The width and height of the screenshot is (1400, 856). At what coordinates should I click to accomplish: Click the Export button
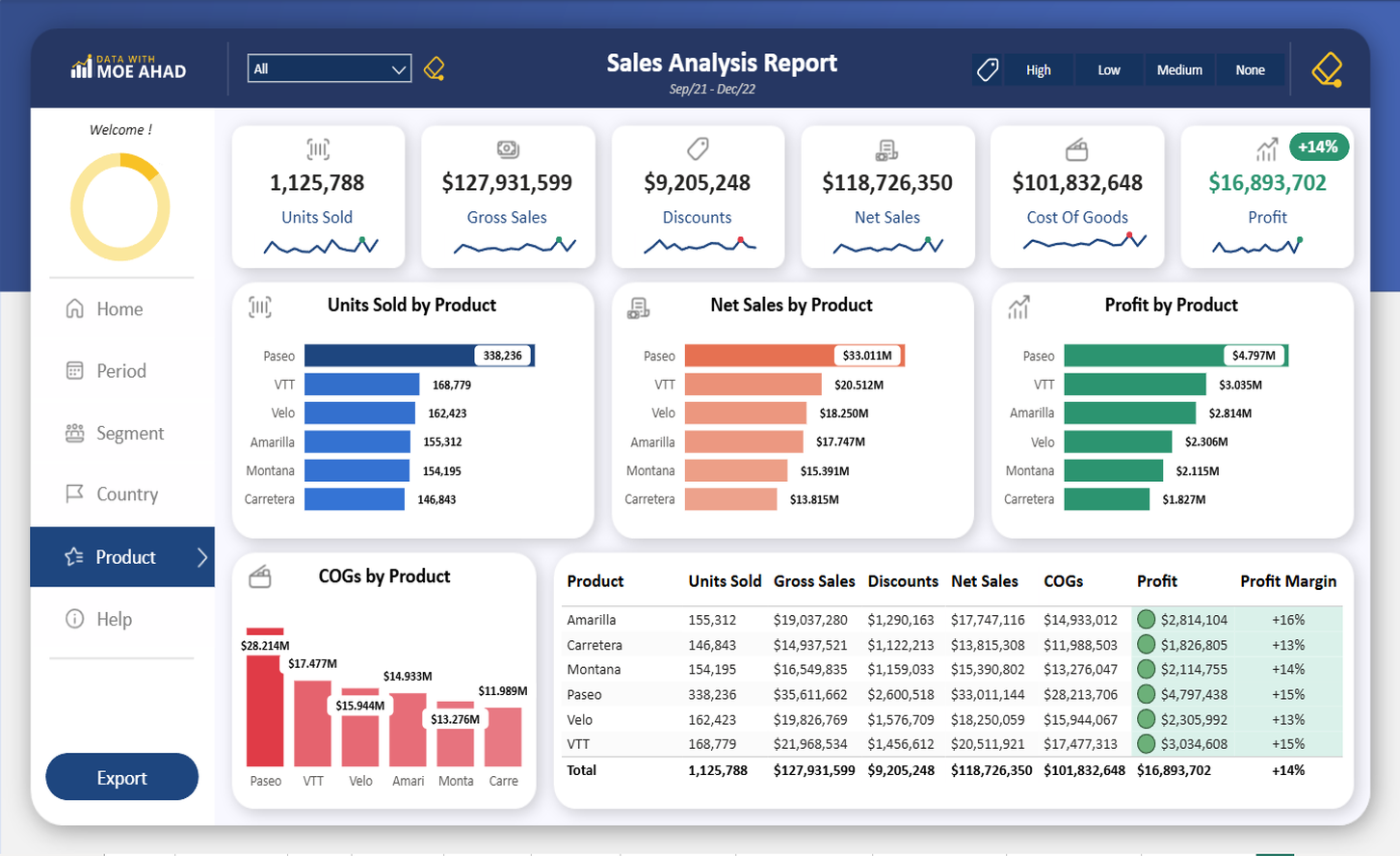point(122,777)
